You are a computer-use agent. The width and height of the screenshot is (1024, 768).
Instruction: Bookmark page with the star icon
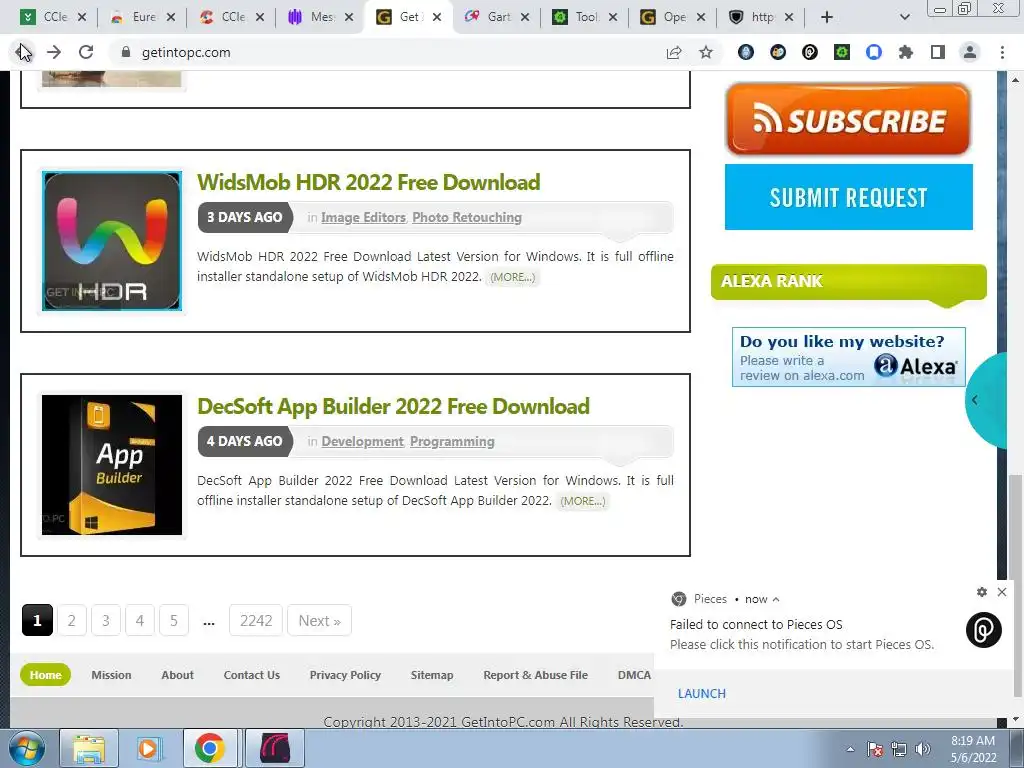[x=706, y=52]
